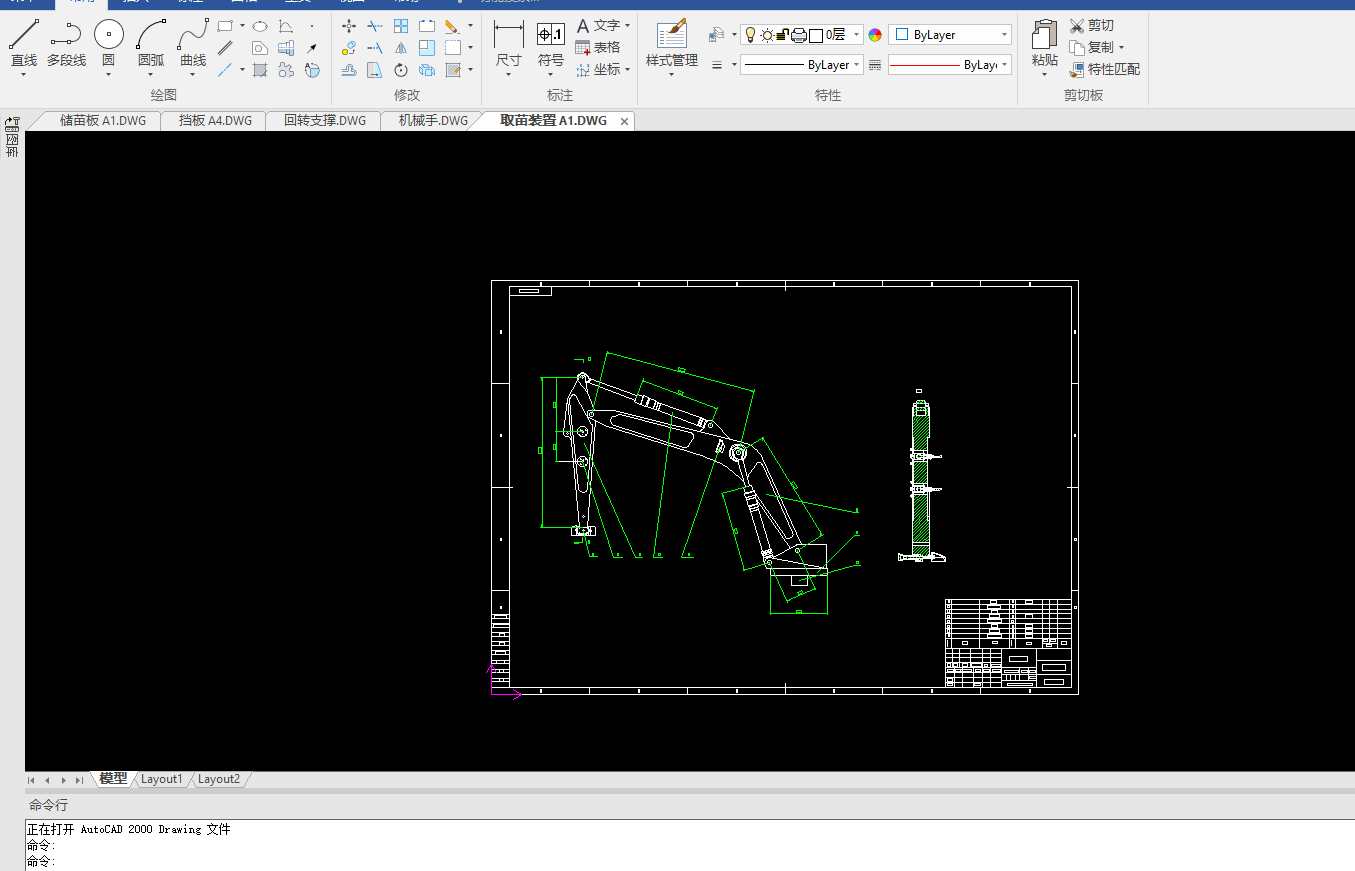
Task: Open the black ByLayer linetype dropdown
Action: coord(857,65)
